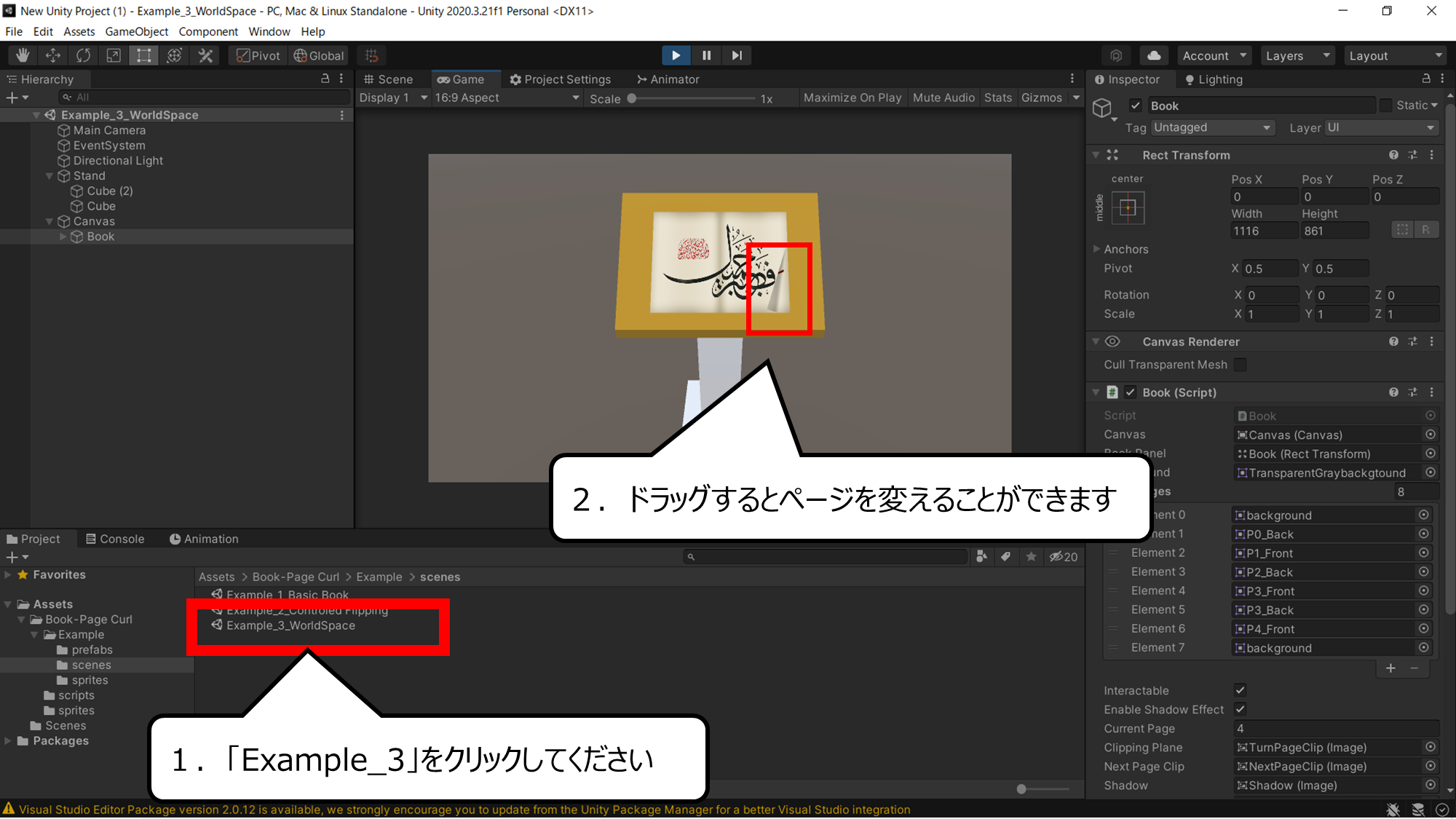Toggle Pivot handle position button

pos(258,55)
